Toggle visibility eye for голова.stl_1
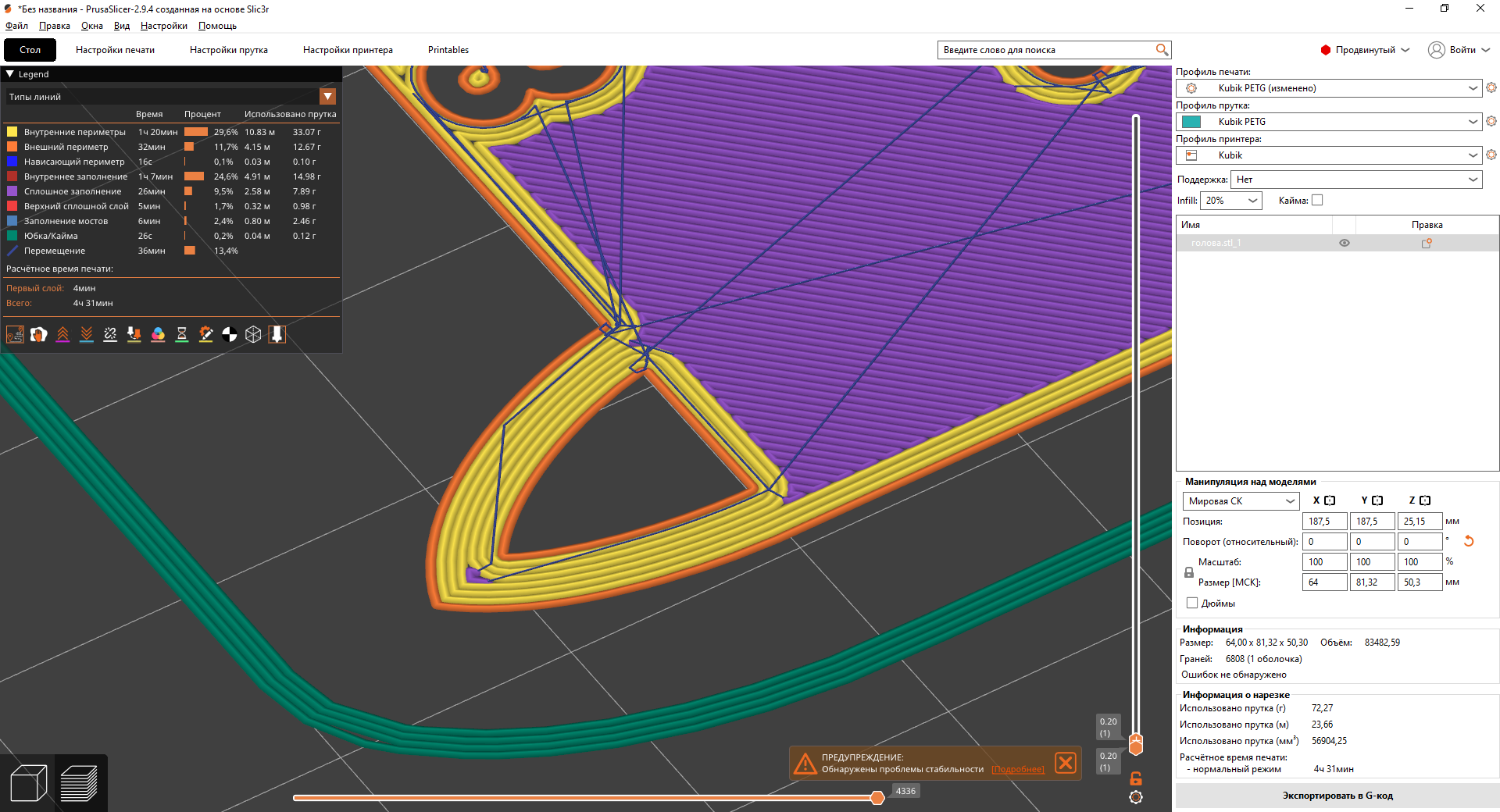1500x812 pixels. click(1345, 243)
